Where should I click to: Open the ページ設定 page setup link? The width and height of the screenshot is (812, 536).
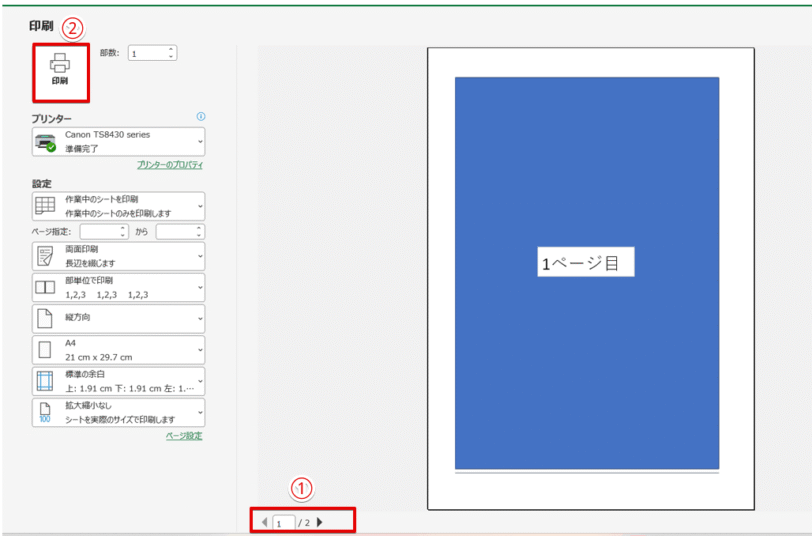184,436
